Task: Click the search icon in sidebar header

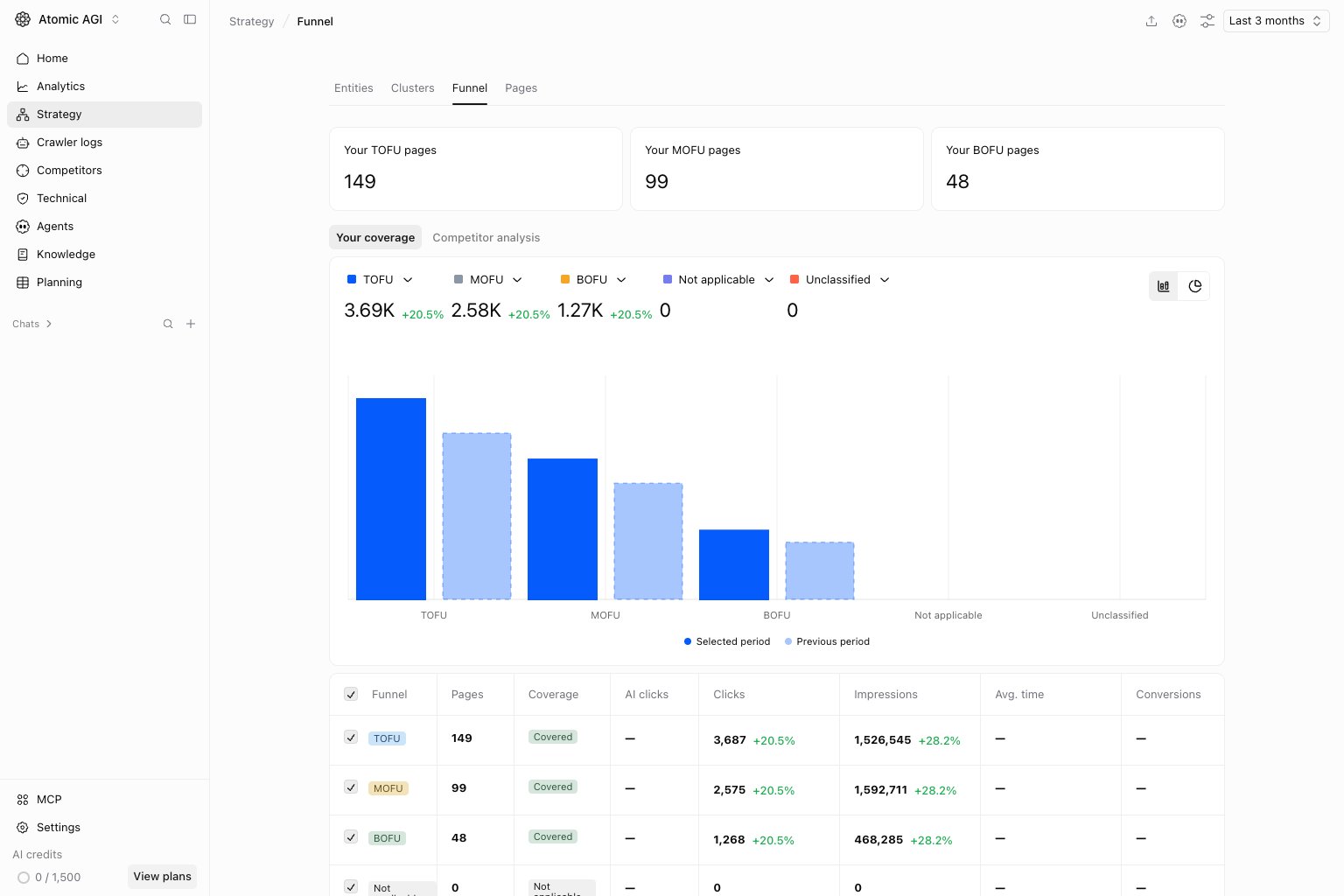Action: pos(165,19)
